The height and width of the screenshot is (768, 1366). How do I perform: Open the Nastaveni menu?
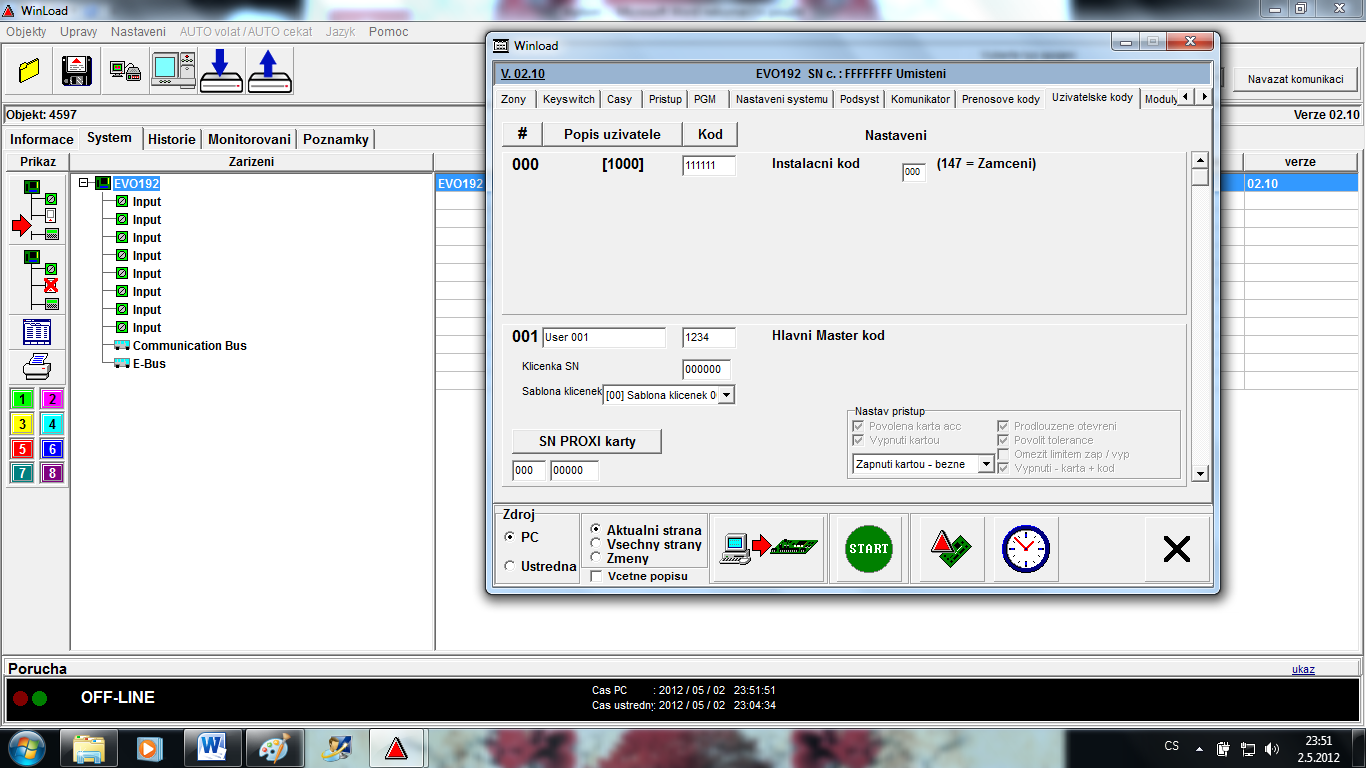[x=138, y=32]
